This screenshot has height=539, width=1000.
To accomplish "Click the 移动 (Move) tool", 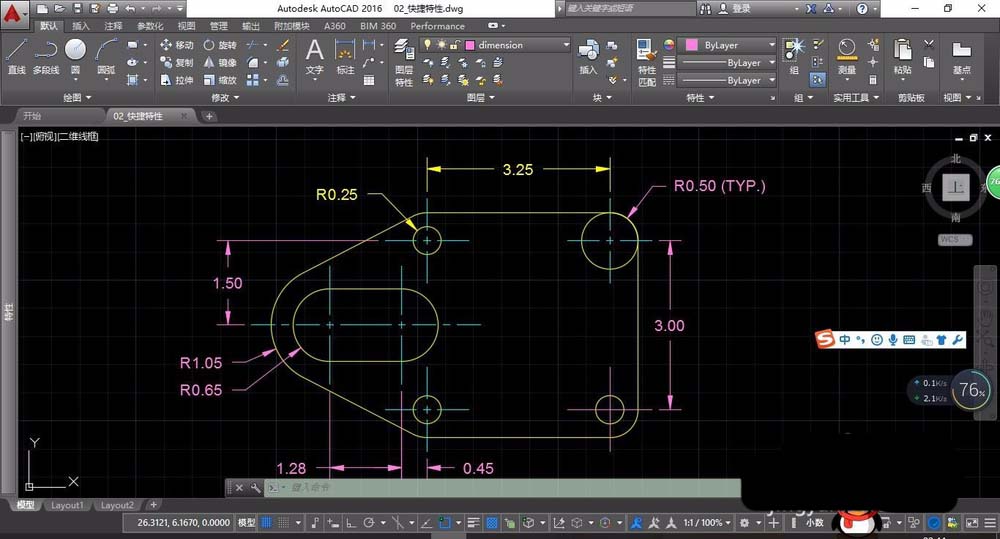I will point(175,45).
